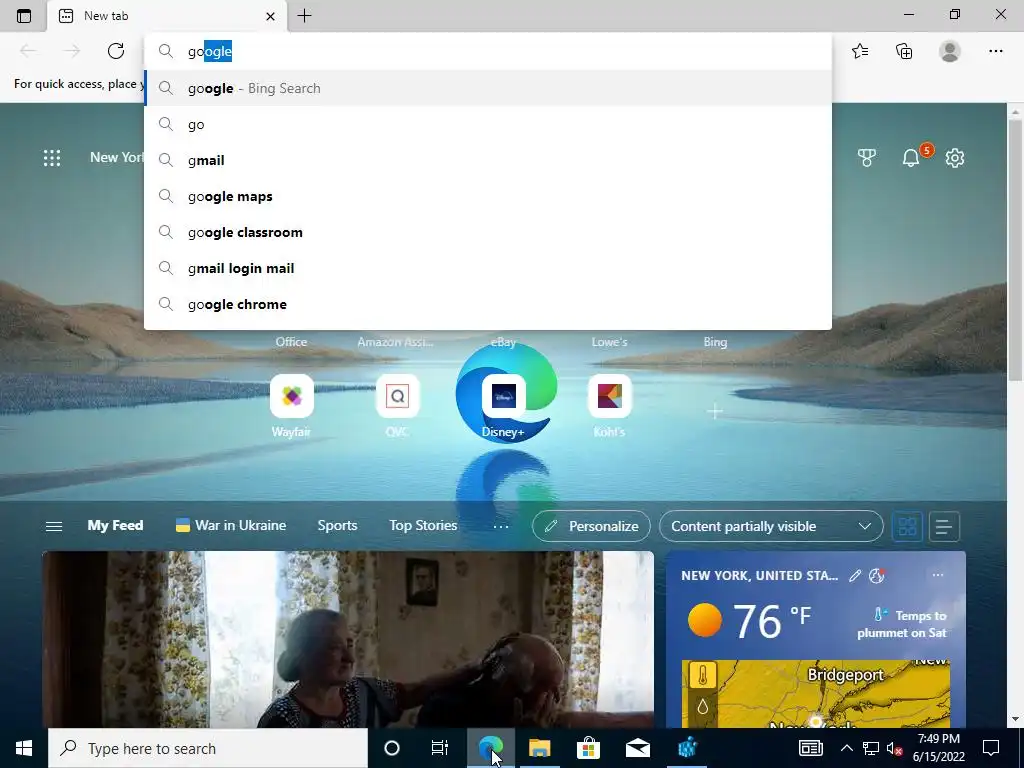Viewport: 1024px width, 768px height.
Task: Open the Temps to plummet on Sat link
Action: click(x=902, y=624)
